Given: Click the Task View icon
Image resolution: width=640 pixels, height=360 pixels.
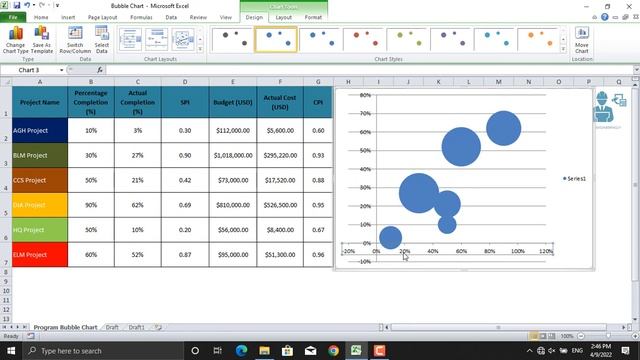Looking at the screenshot, I should tap(218, 351).
